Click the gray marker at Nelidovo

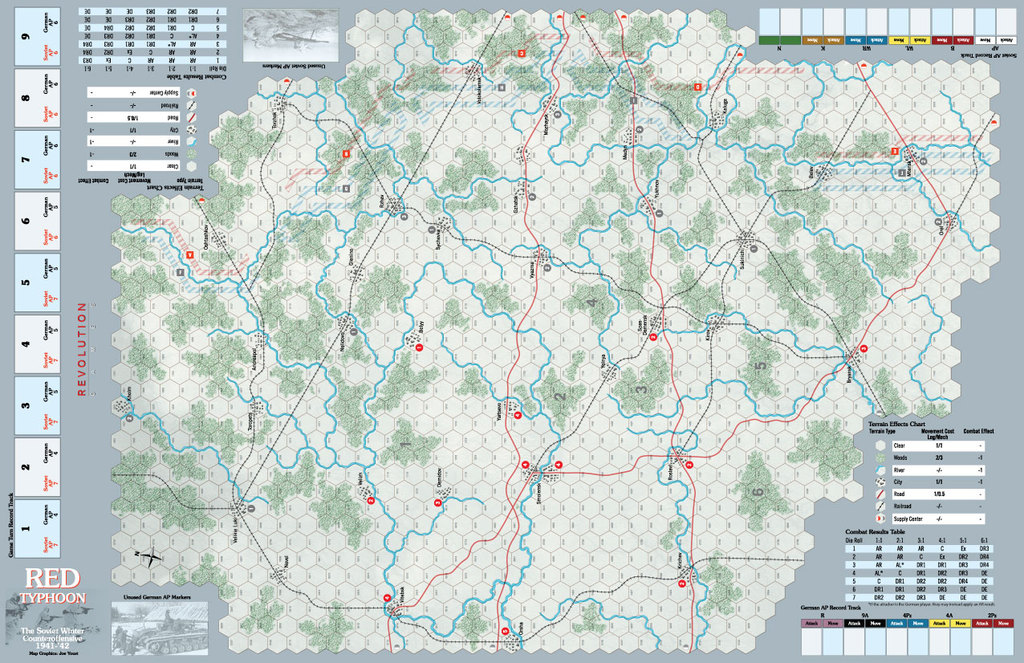pos(354,332)
